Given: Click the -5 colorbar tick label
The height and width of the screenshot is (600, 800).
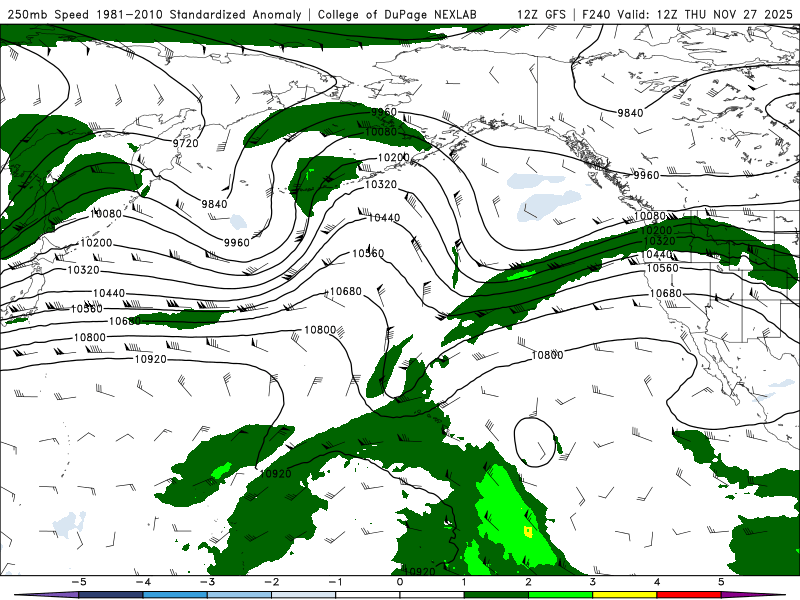Looking at the screenshot, I should click(78, 582).
